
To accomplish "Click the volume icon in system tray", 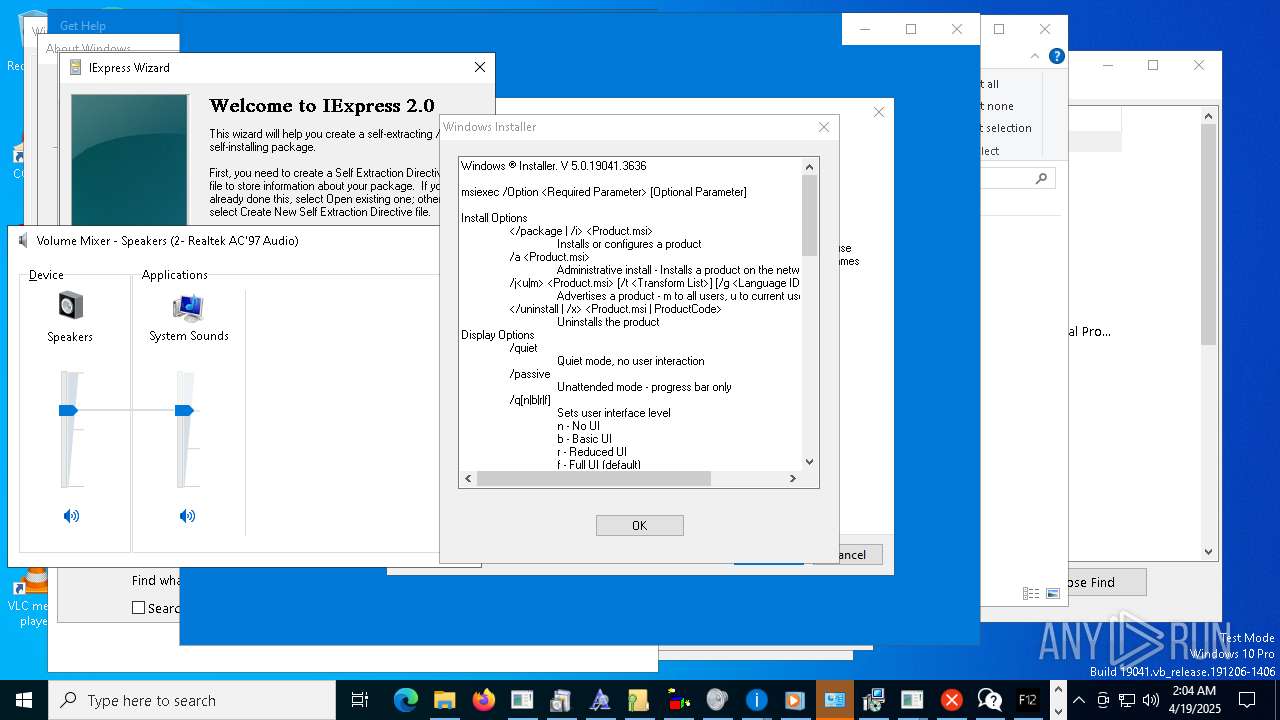I will (1151, 700).
